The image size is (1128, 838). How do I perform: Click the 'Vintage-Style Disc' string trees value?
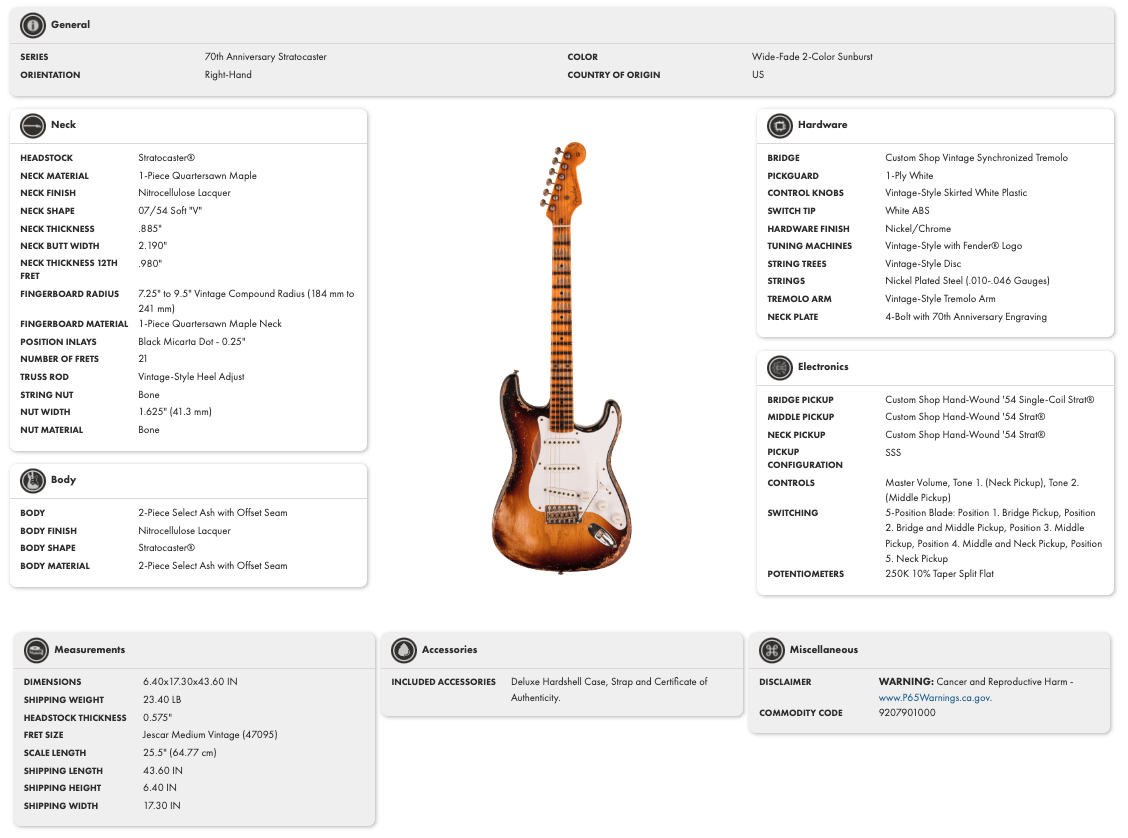click(923, 264)
